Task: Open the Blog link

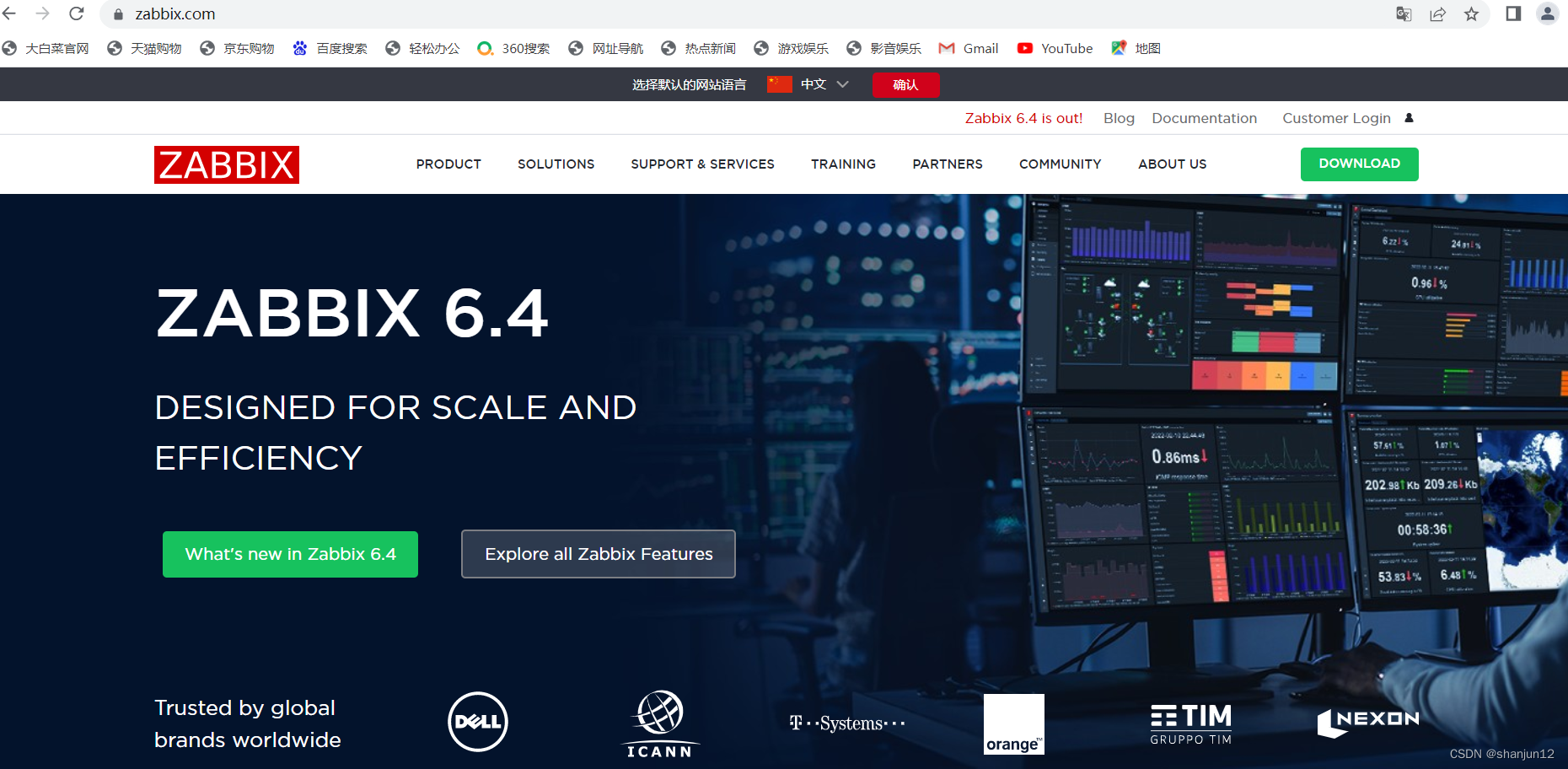Action: [x=1119, y=118]
